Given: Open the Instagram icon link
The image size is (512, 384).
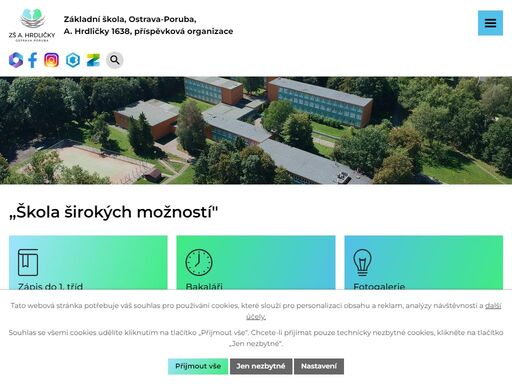Looking at the screenshot, I should click(x=51, y=60).
